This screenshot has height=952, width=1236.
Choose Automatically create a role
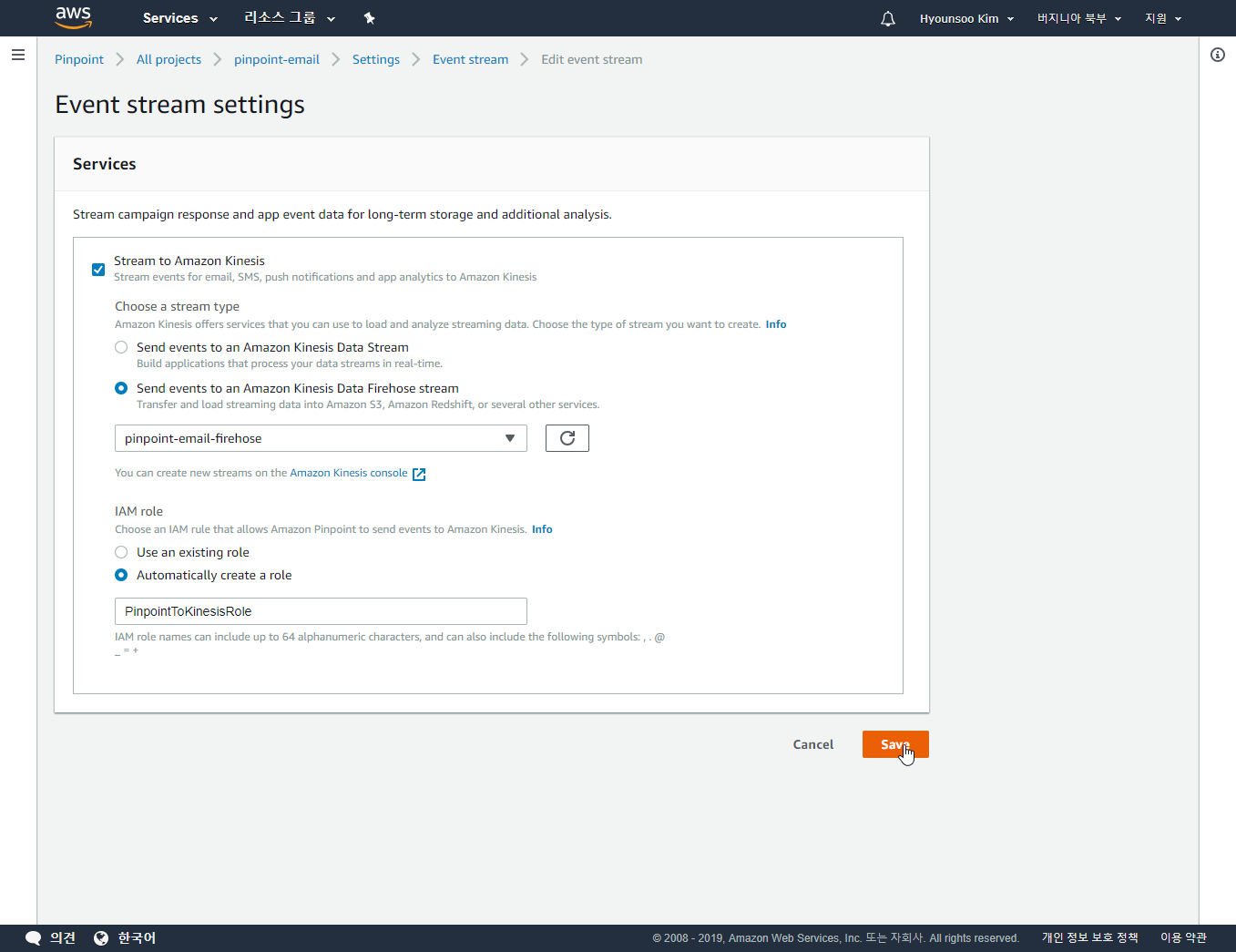pos(121,575)
